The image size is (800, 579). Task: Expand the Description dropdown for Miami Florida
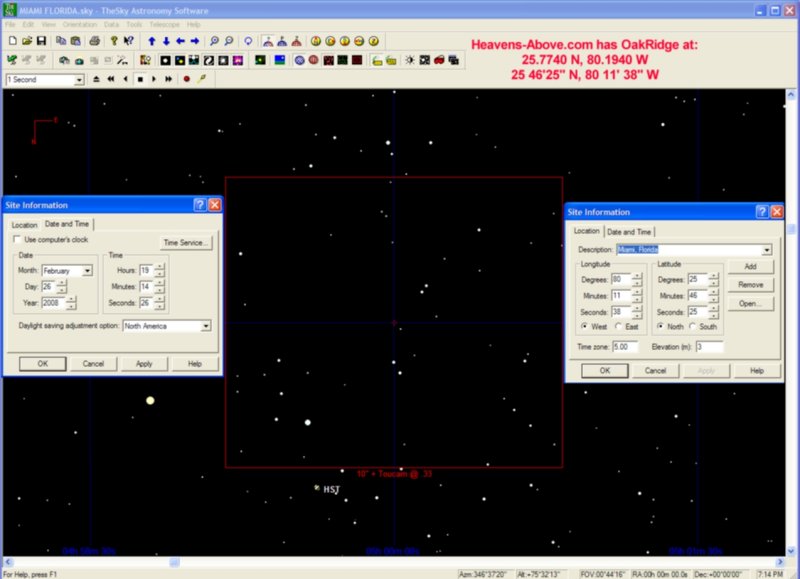tap(766, 249)
